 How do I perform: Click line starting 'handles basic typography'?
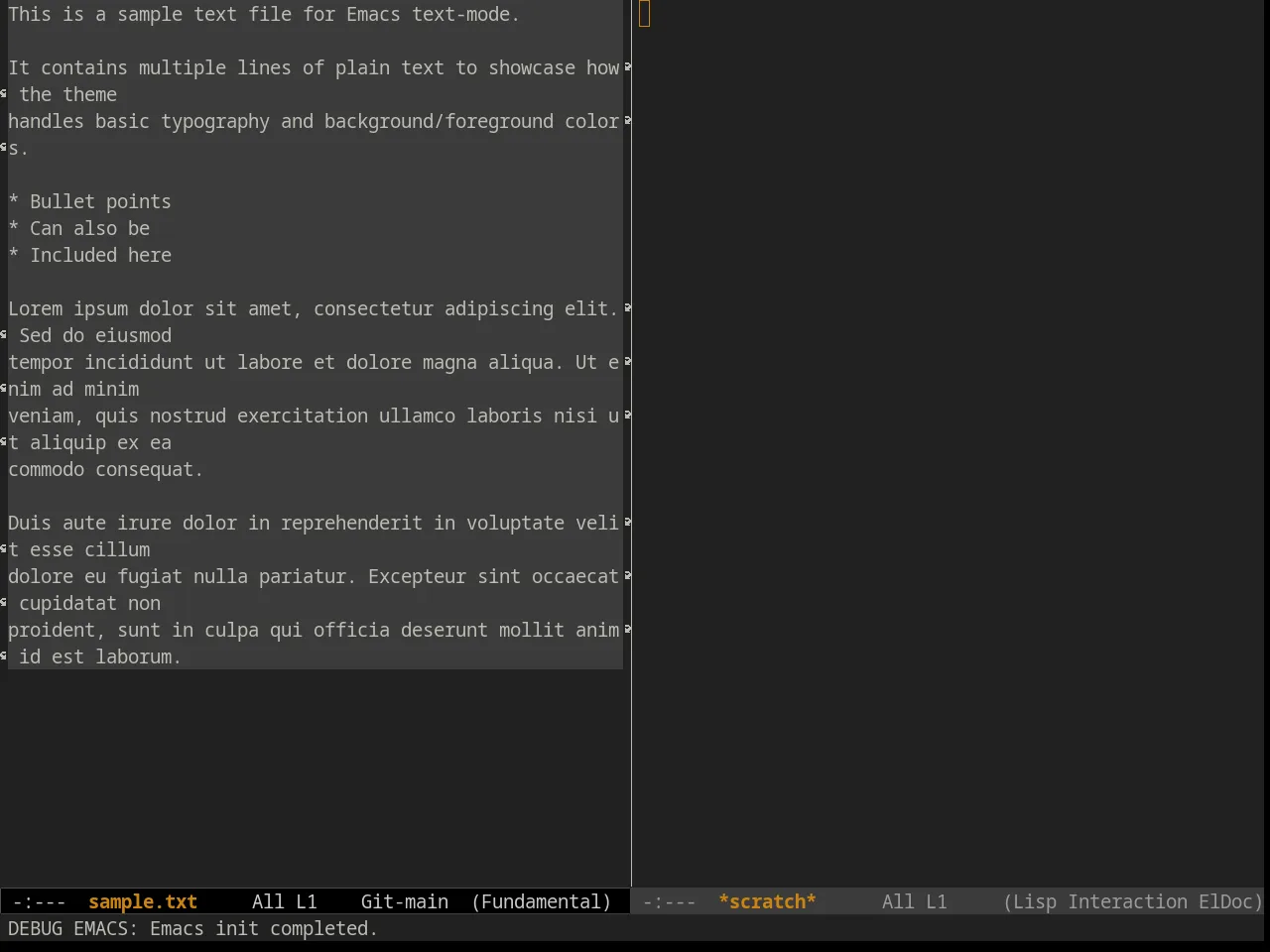[314, 121]
